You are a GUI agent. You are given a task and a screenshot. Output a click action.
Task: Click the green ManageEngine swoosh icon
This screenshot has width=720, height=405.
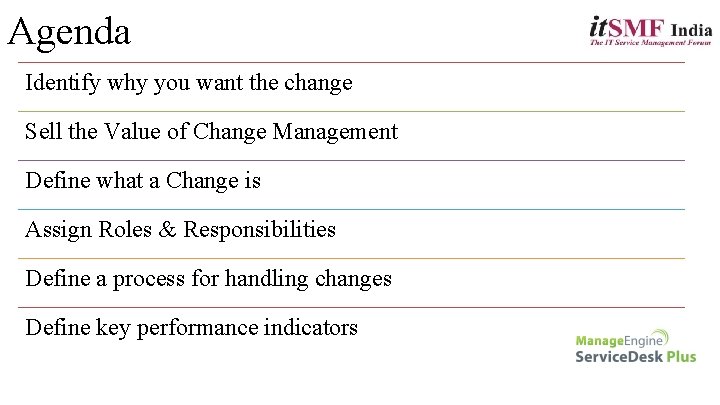(661, 337)
